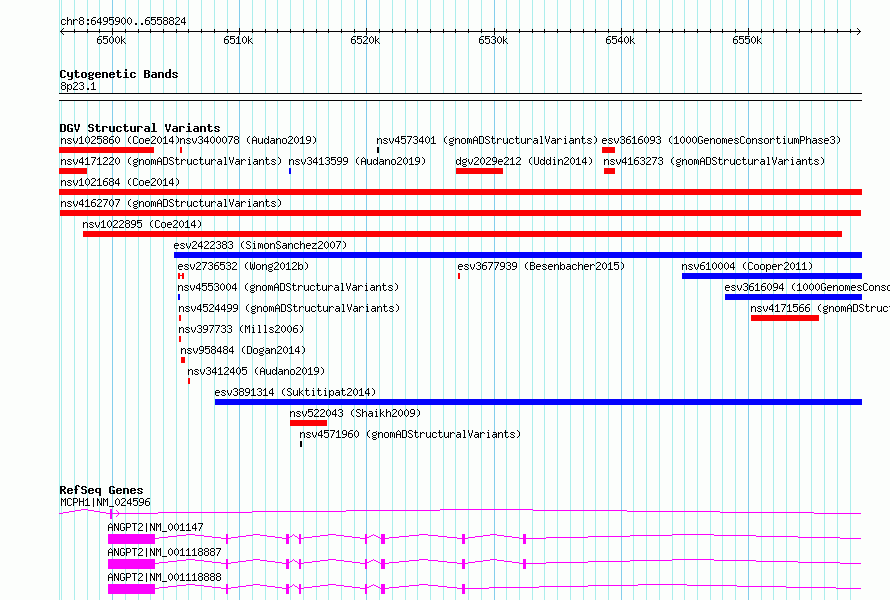Screen dimensions: 890x600
Task: Select the magenta exon block of ANGPT2|NM_001118888
Action: (x=131, y=589)
